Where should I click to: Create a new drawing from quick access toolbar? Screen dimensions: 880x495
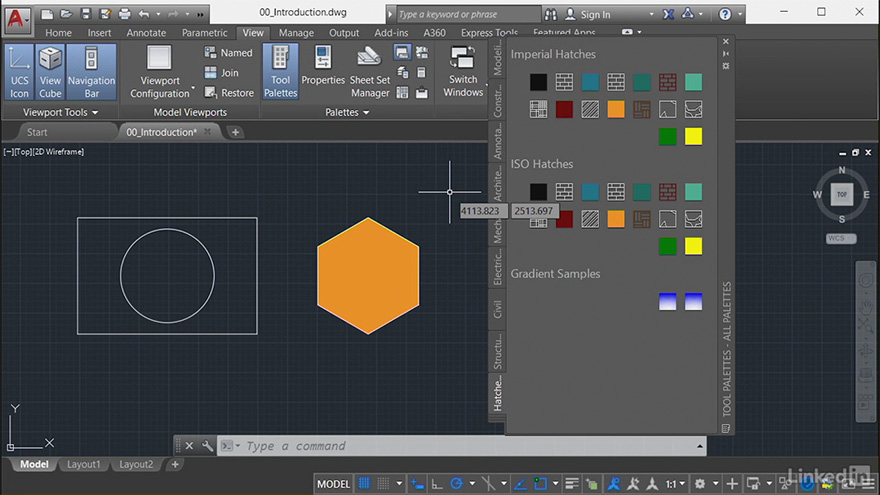pos(47,14)
